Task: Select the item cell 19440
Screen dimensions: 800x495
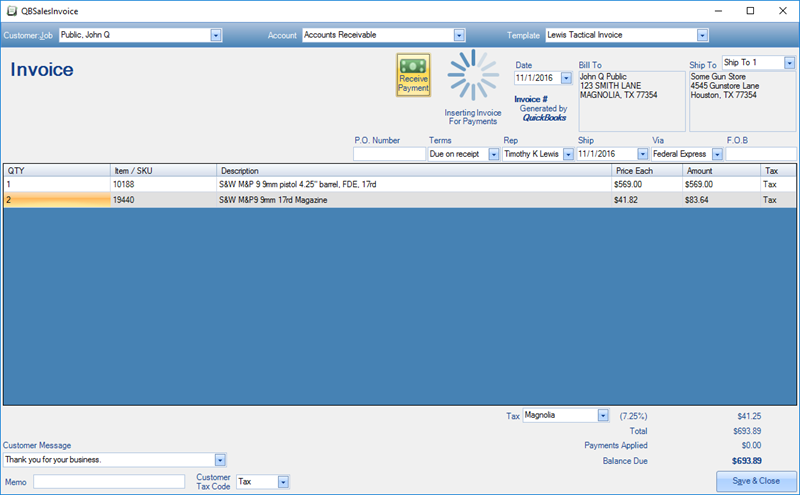Action: (163, 200)
